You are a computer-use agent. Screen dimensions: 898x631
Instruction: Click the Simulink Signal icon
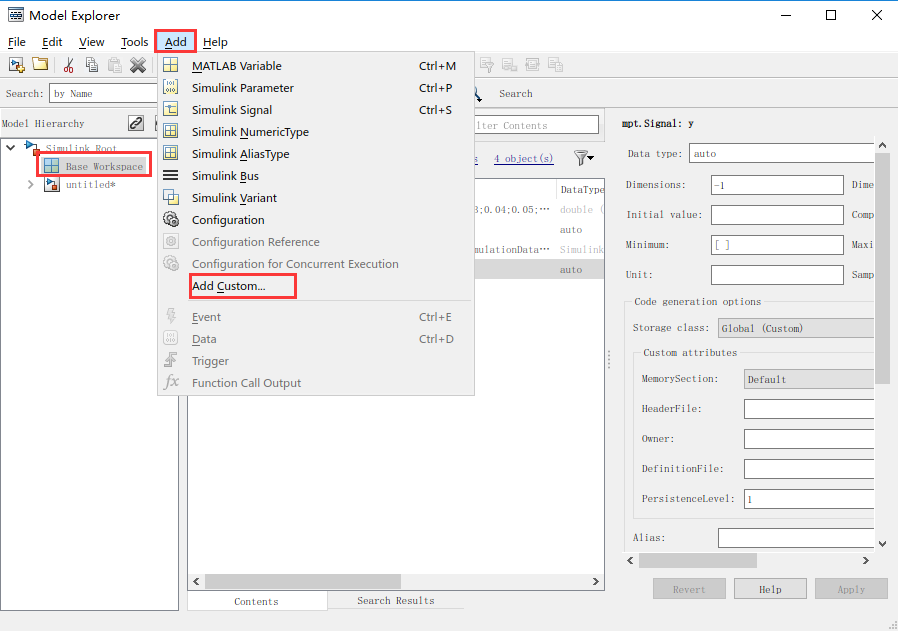point(171,109)
